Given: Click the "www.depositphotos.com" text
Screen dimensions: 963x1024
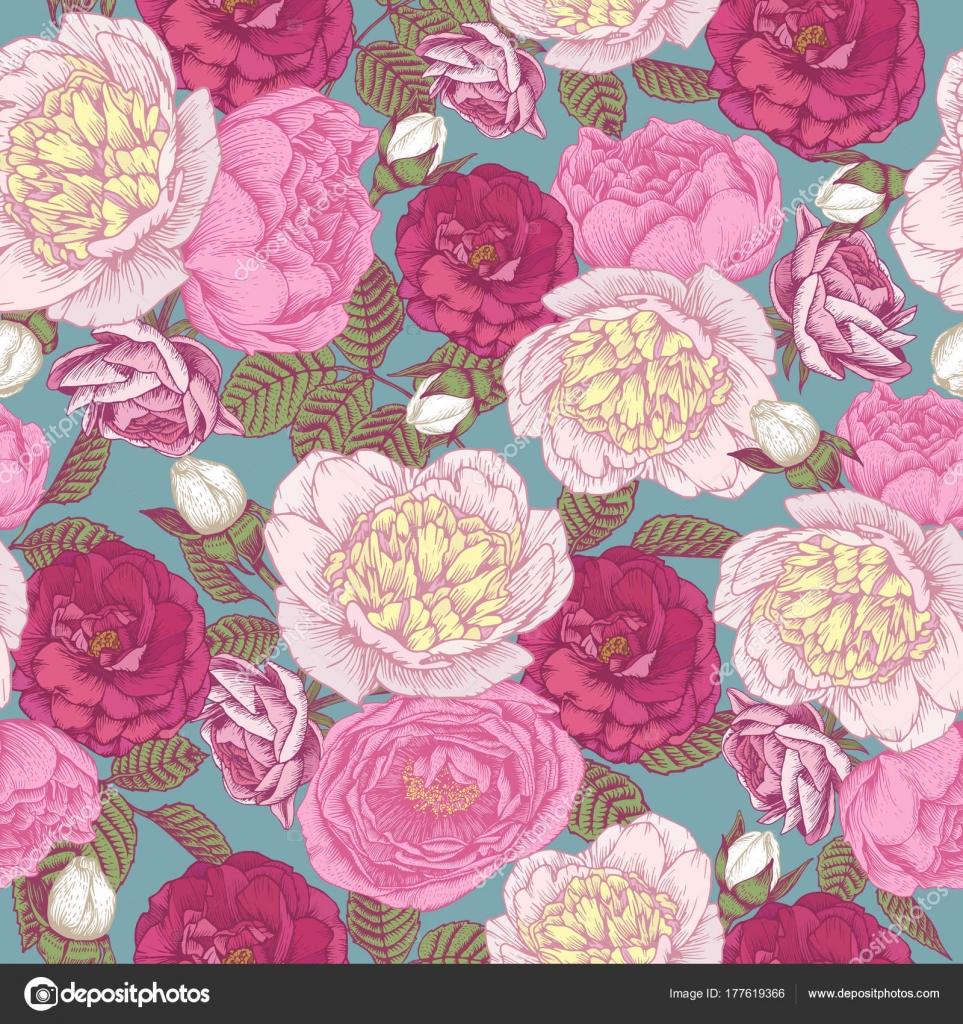Looking at the screenshot, I should coord(874,994).
